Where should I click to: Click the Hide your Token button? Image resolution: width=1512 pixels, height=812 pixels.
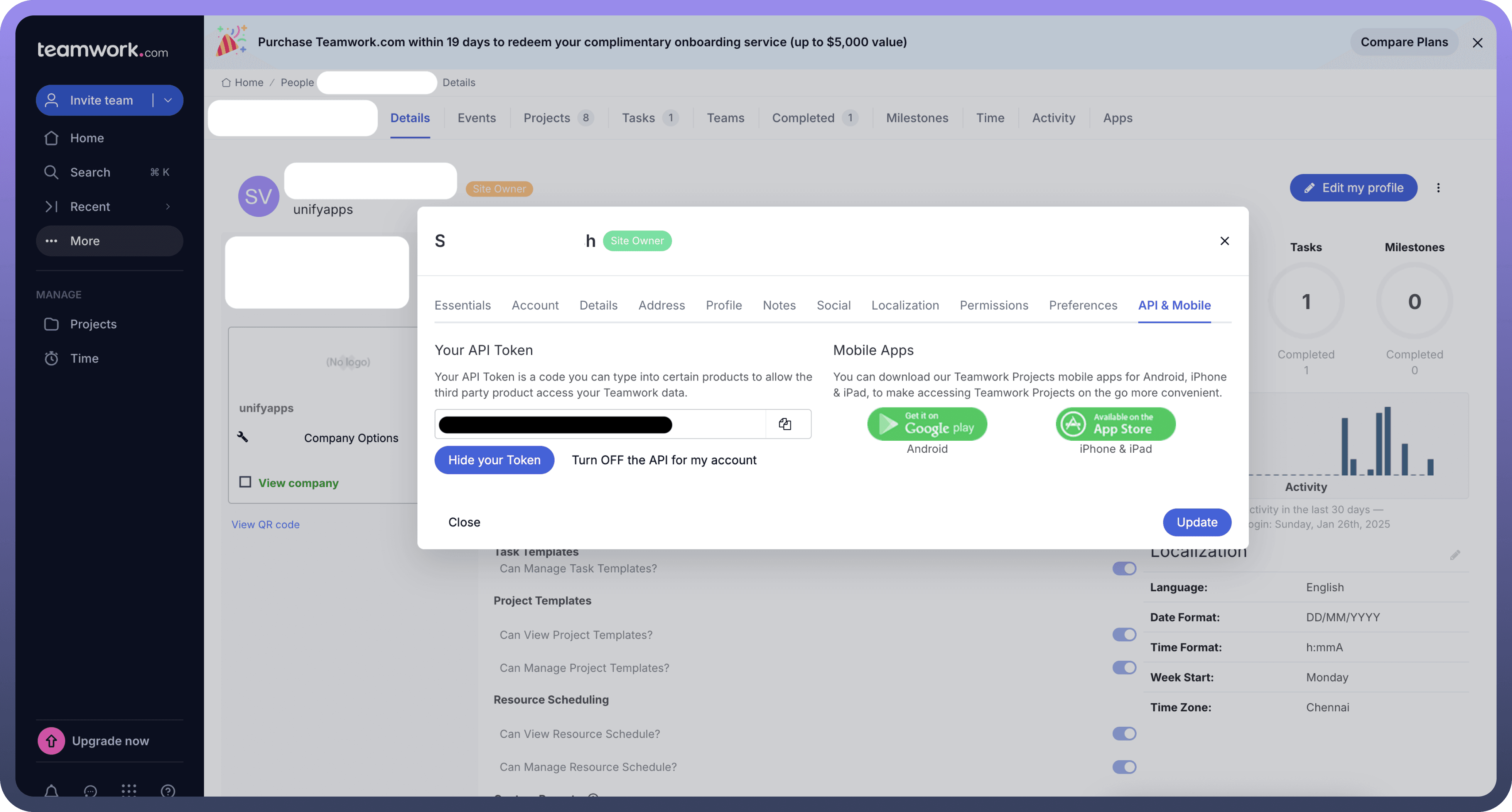tap(494, 460)
